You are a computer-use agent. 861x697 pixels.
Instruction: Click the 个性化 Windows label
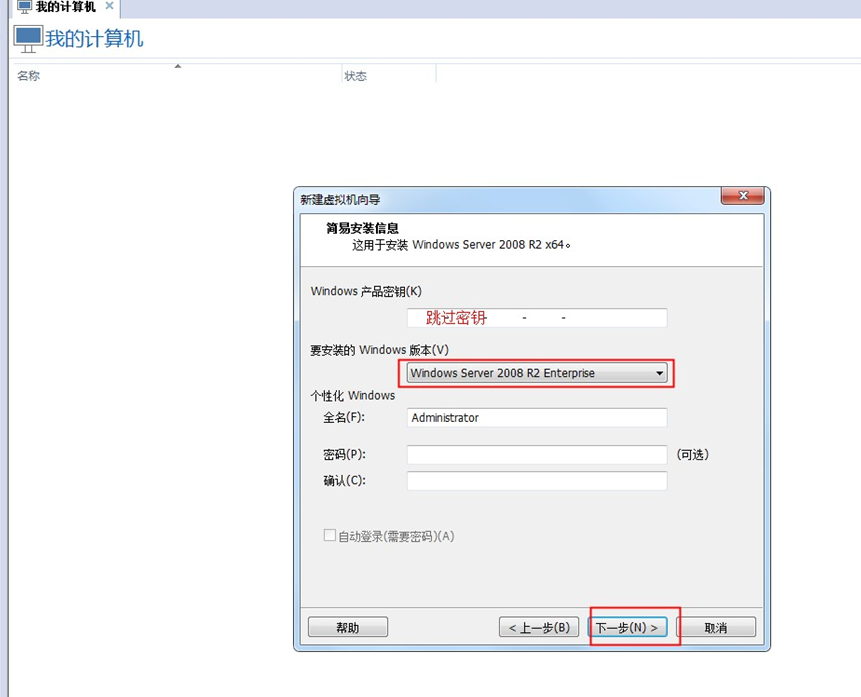[353, 395]
